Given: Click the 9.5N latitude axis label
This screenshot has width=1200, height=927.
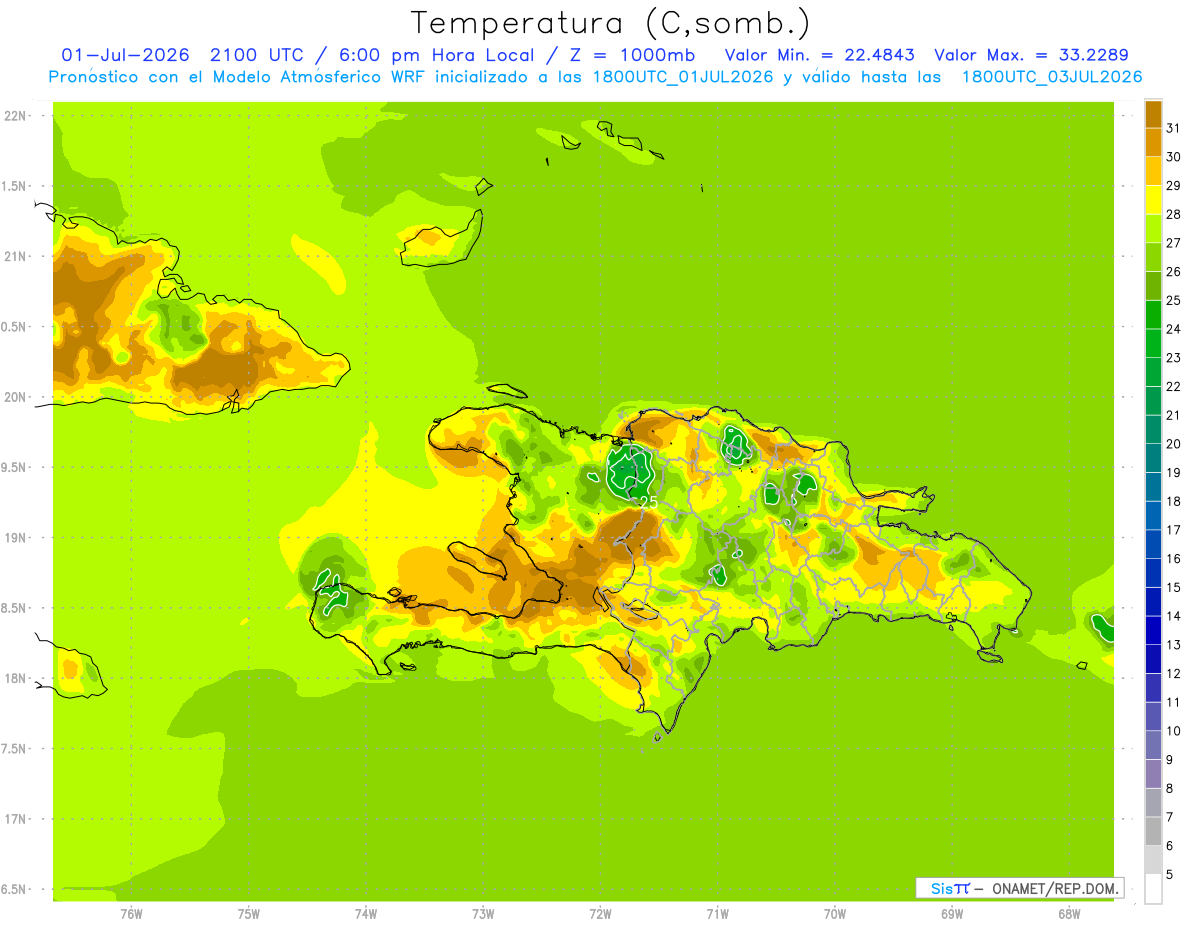Looking at the screenshot, I should click(15, 467).
